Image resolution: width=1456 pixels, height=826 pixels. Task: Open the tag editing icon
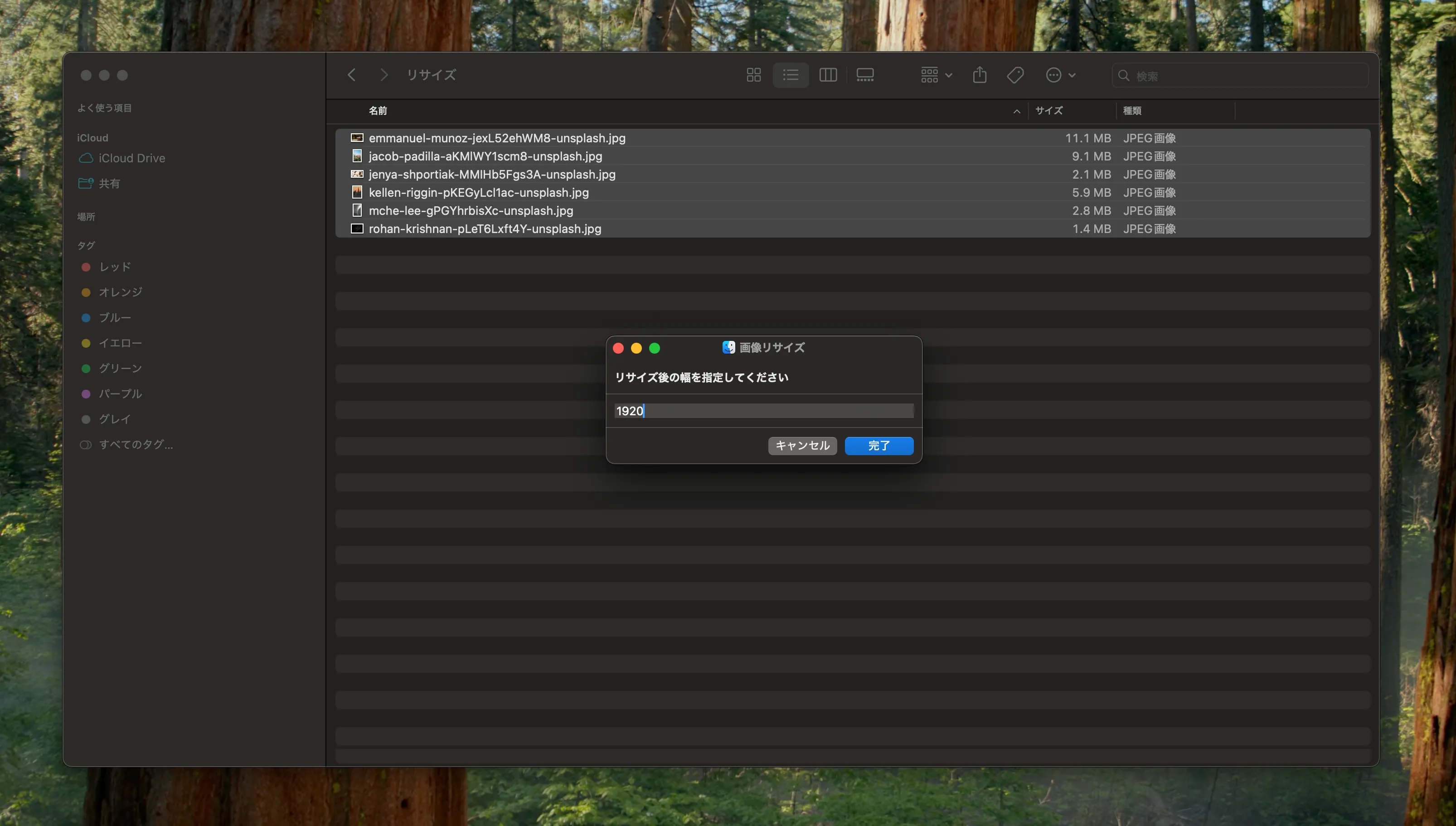[x=1015, y=75]
